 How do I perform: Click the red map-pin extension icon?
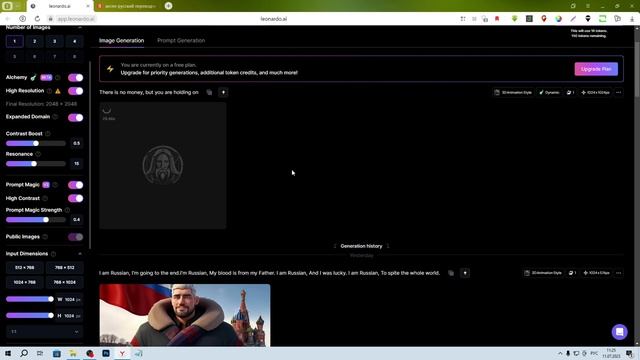tap(544, 19)
